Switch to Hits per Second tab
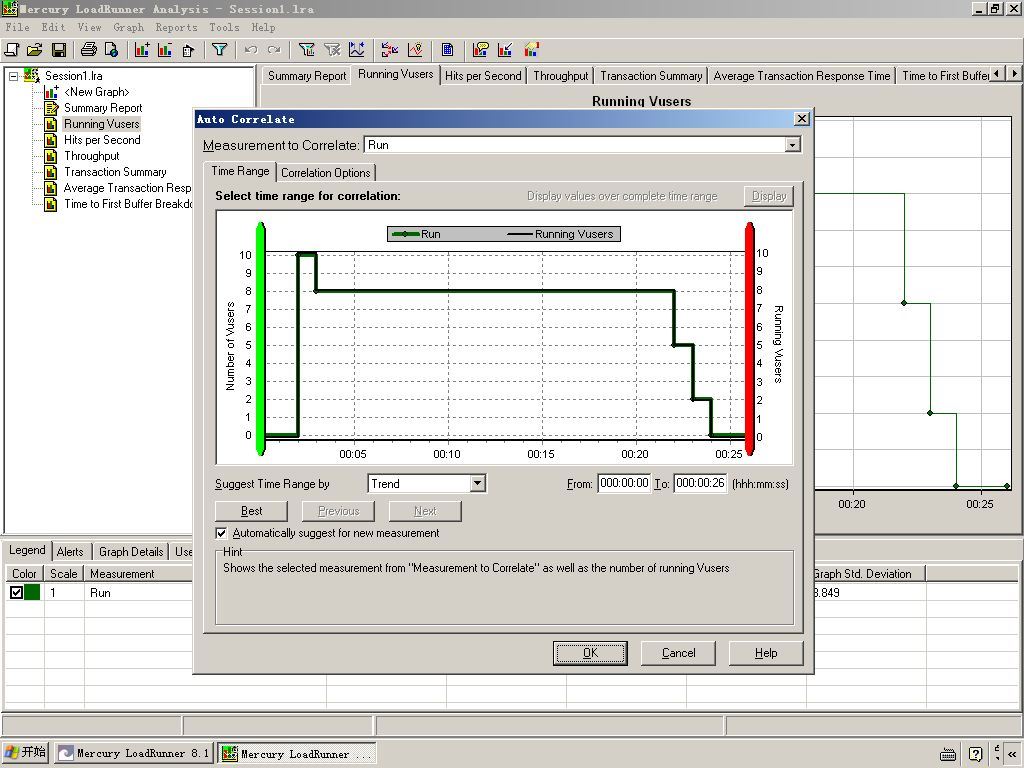Image resolution: width=1024 pixels, height=768 pixels. pos(483,76)
